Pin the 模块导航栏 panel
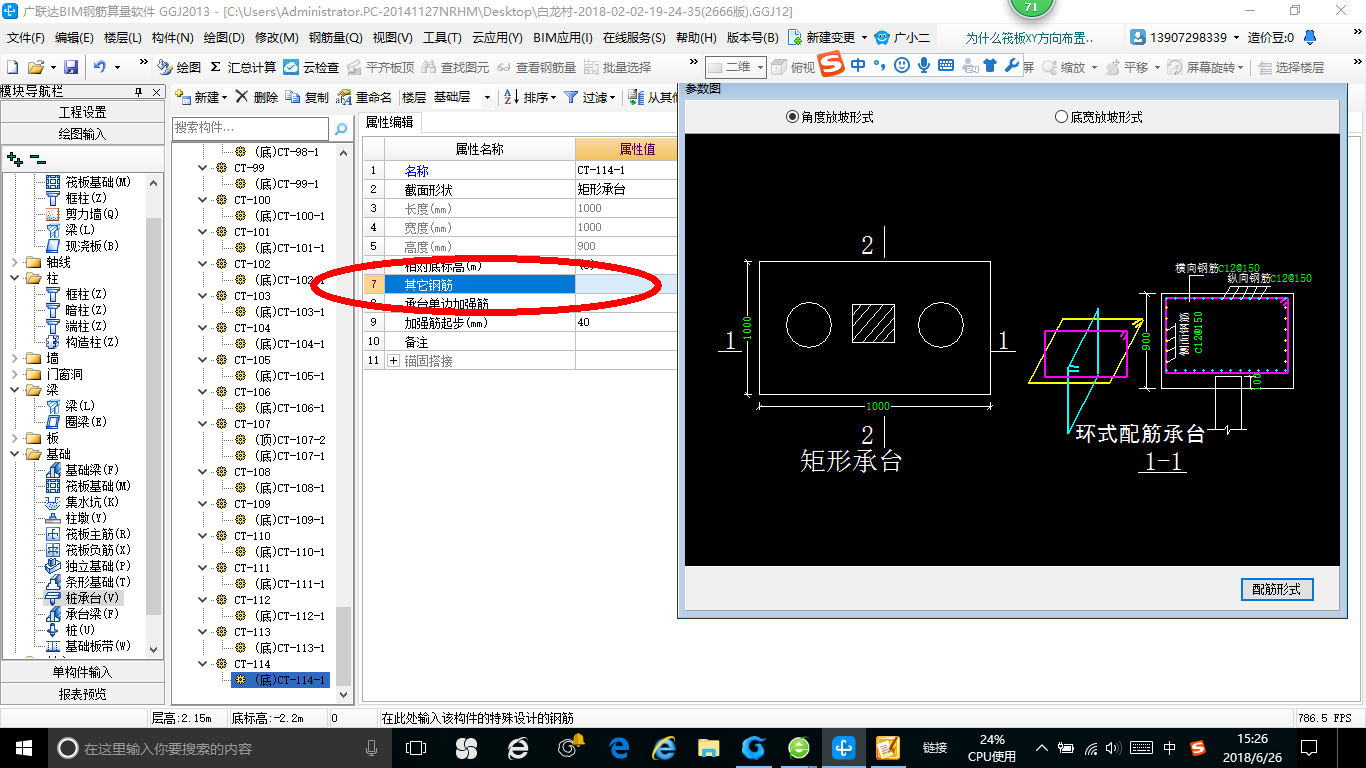 (138, 91)
